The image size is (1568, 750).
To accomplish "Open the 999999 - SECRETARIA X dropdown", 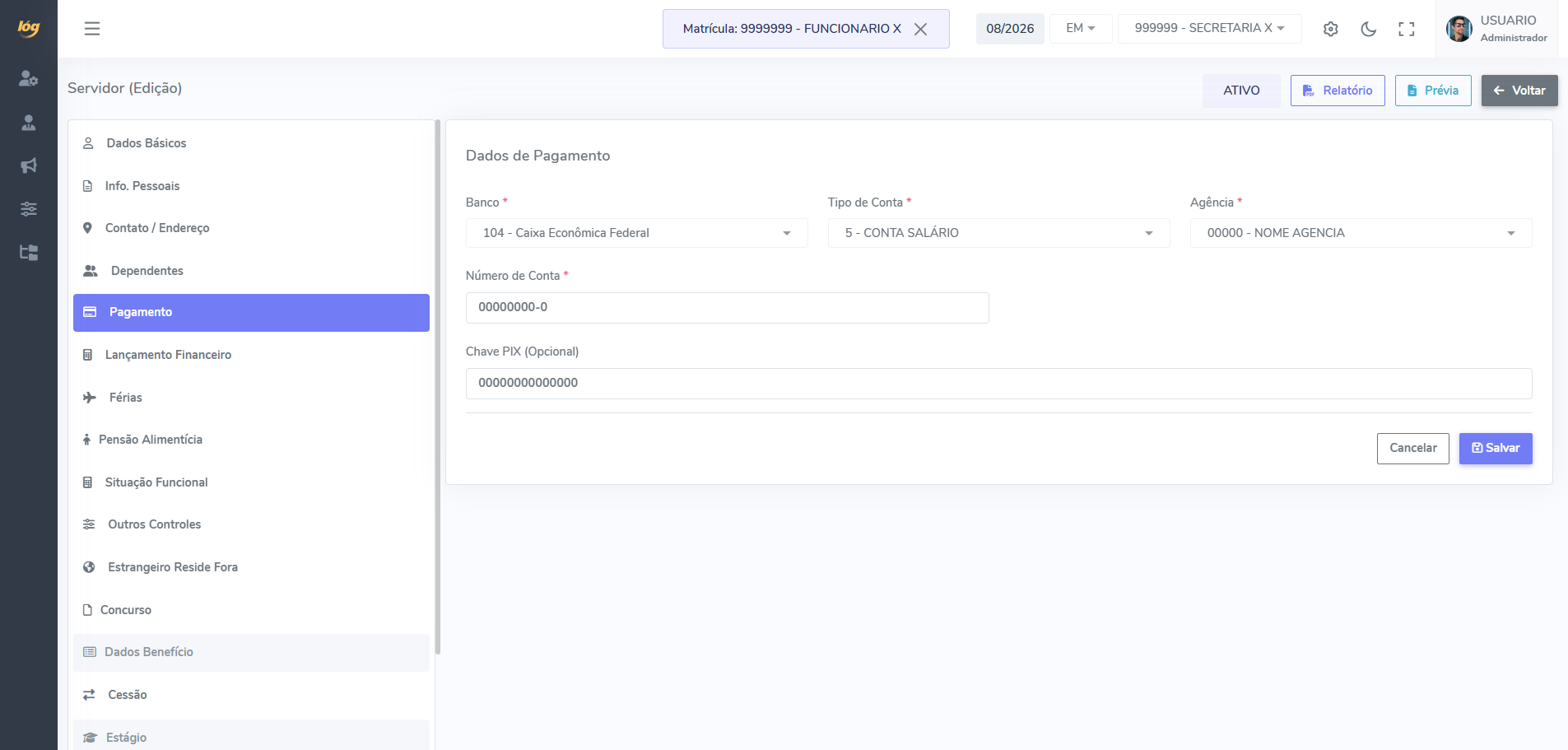I will pyautogui.click(x=1209, y=28).
